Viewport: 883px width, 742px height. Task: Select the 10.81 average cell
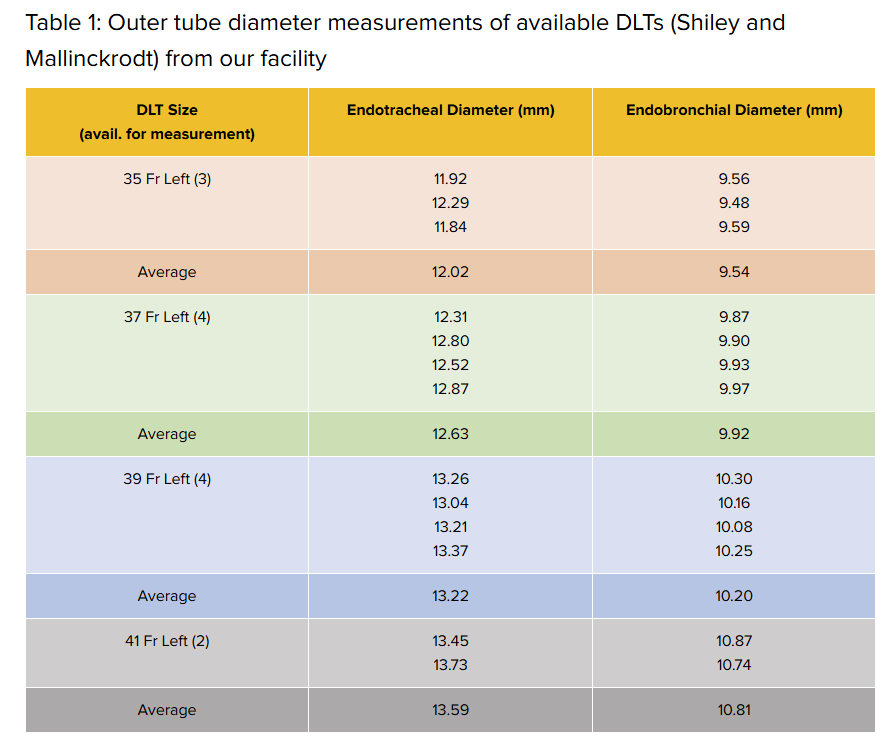pyautogui.click(x=734, y=710)
